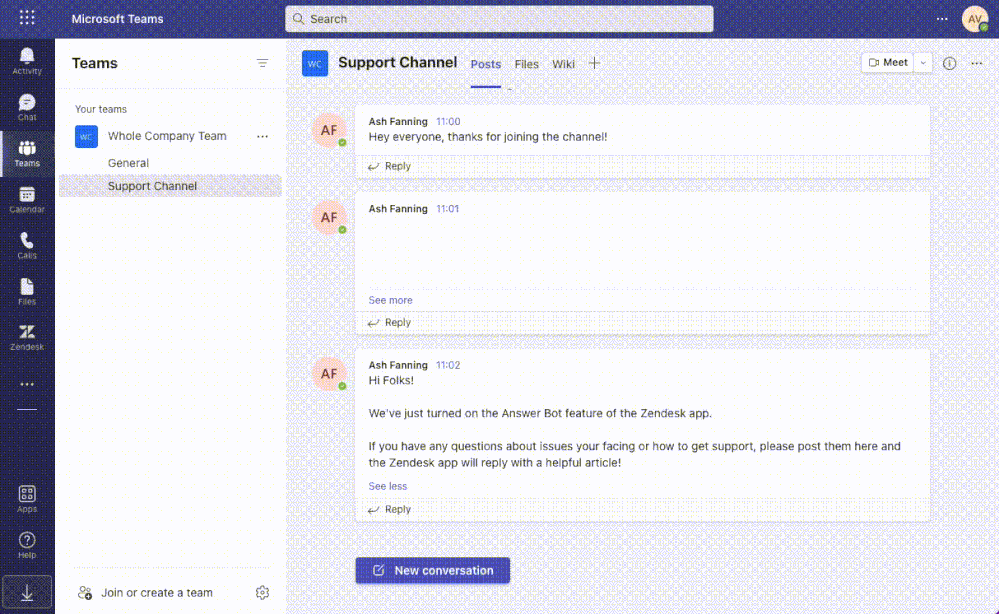Click the 11:00 timestamp
Viewport: 999px width, 614px height.
(448, 122)
